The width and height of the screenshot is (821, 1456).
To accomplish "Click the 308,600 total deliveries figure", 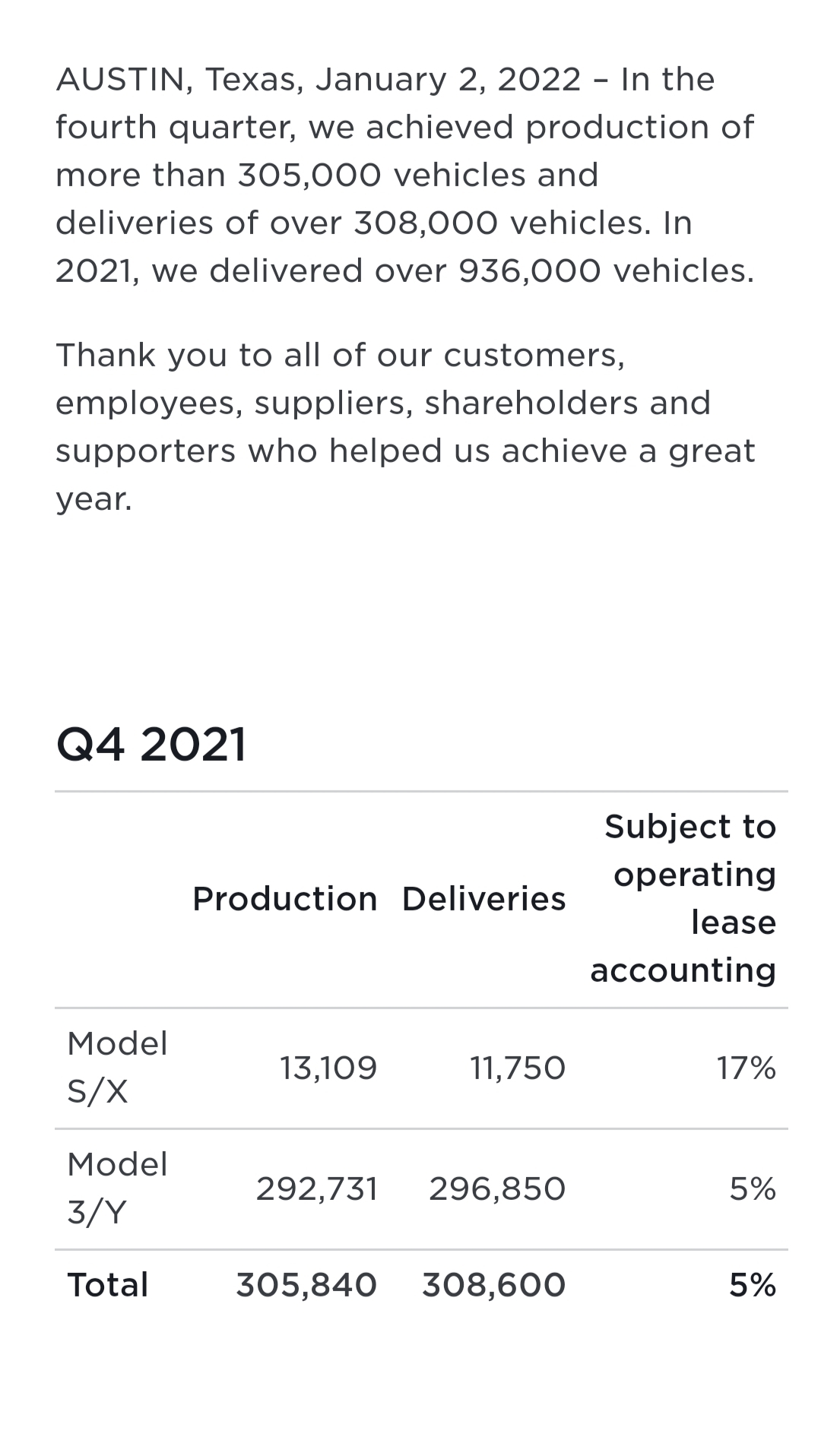I will click(493, 1285).
